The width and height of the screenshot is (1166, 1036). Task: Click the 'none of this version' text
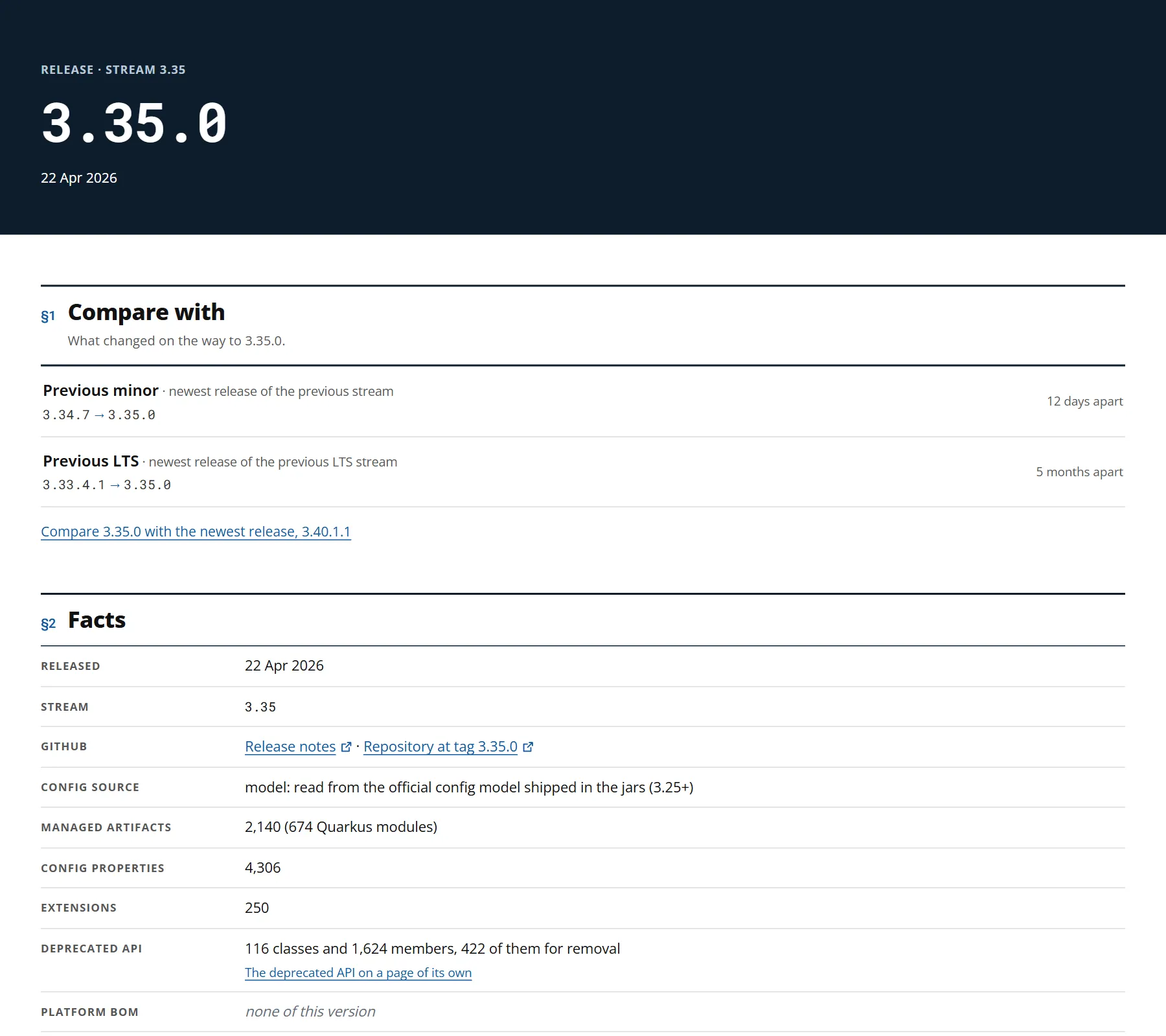(x=310, y=1011)
